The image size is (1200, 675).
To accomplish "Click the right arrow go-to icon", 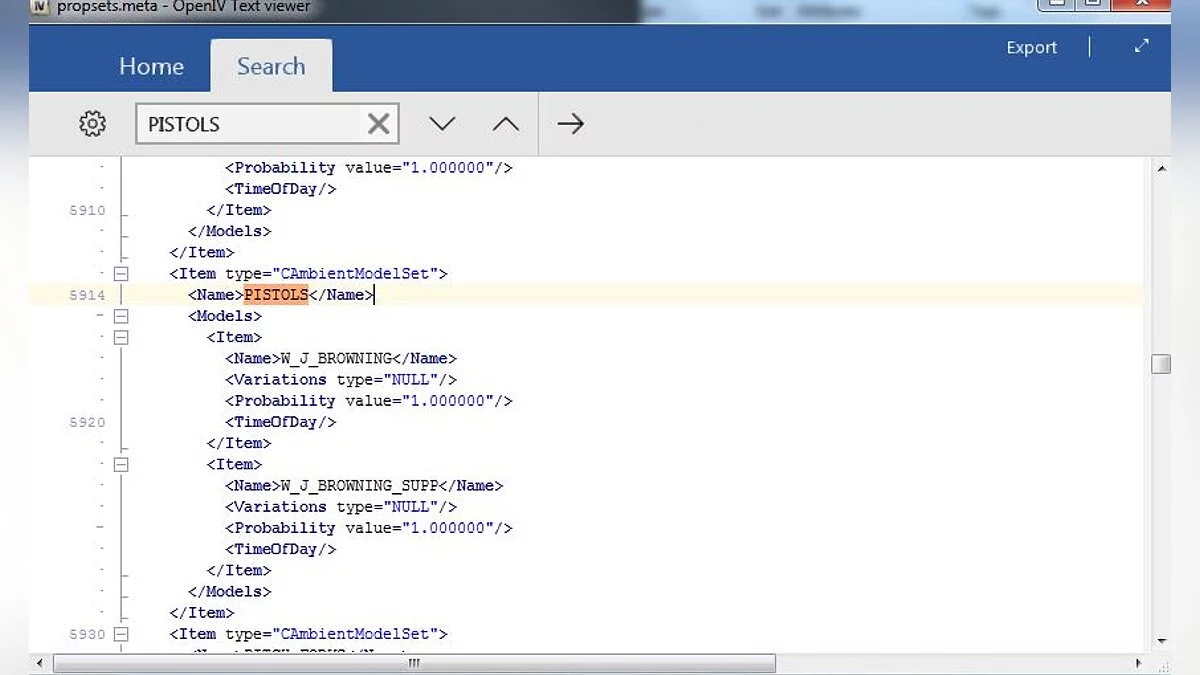I will [570, 124].
